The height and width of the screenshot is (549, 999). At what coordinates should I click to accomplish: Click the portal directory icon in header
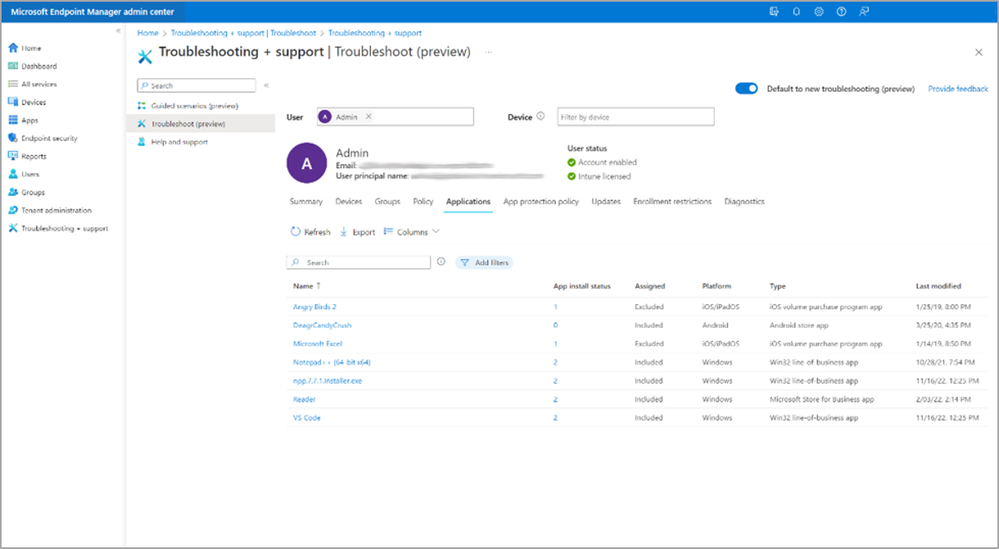click(x=774, y=11)
